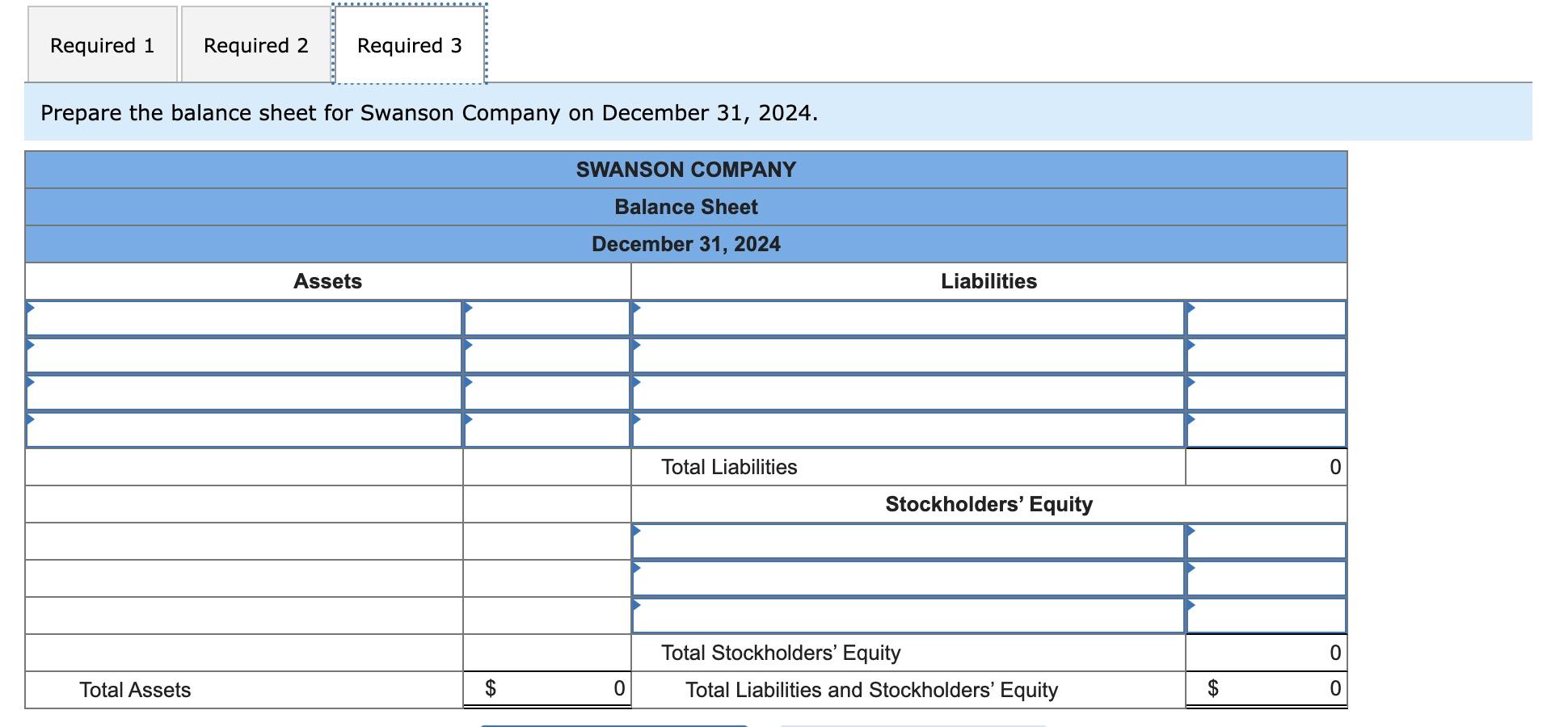
Task: Open third liability name dropdown
Action: point(908,393)
